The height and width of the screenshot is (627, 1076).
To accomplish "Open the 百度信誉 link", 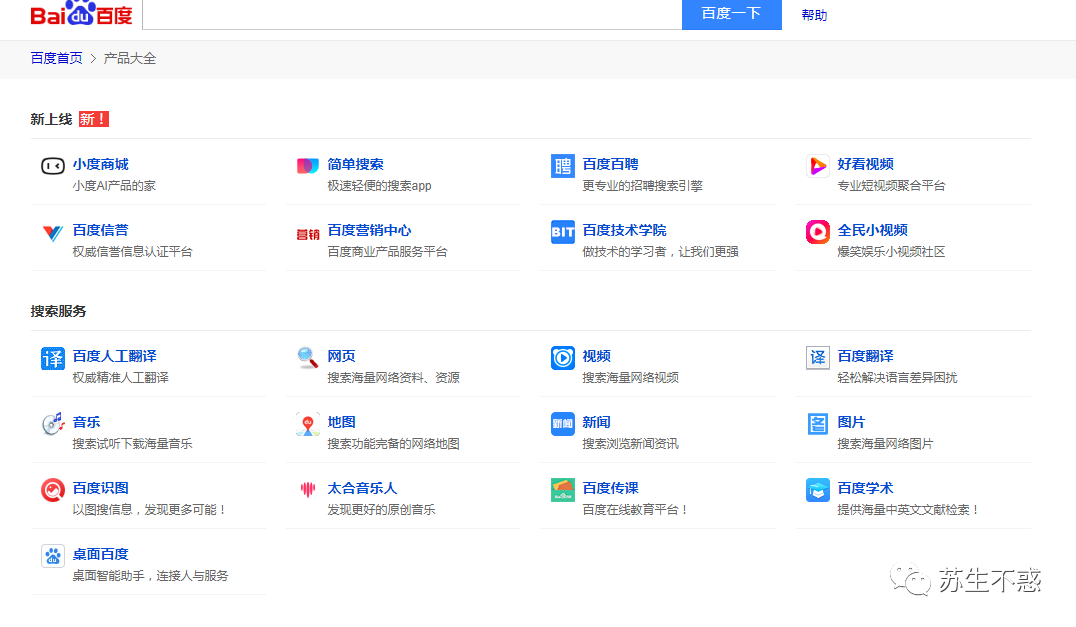I will pos(100,230).
